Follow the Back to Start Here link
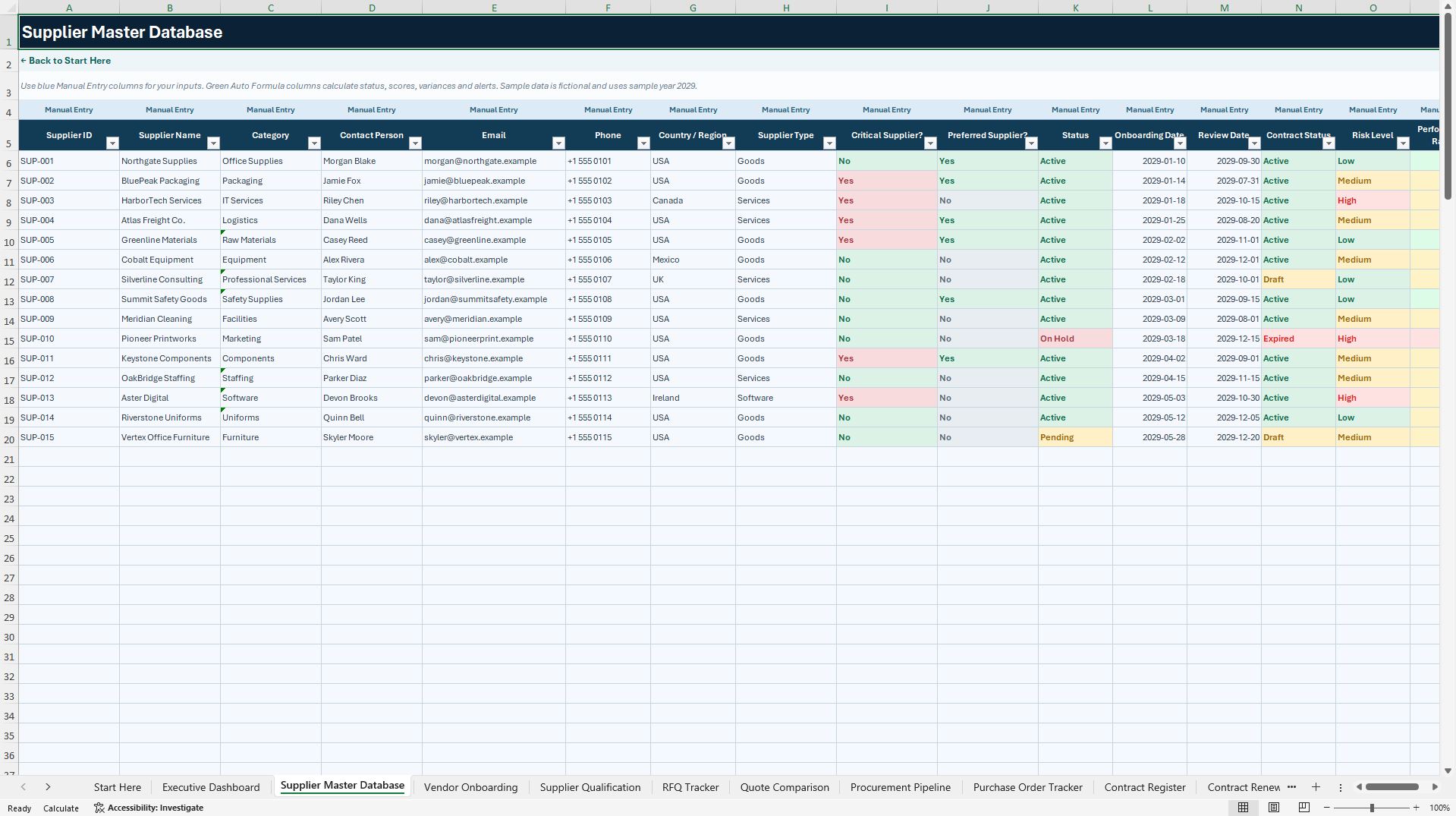This screenshot has width=1456, height=816. pyautogui.click(x=65, y=61)
